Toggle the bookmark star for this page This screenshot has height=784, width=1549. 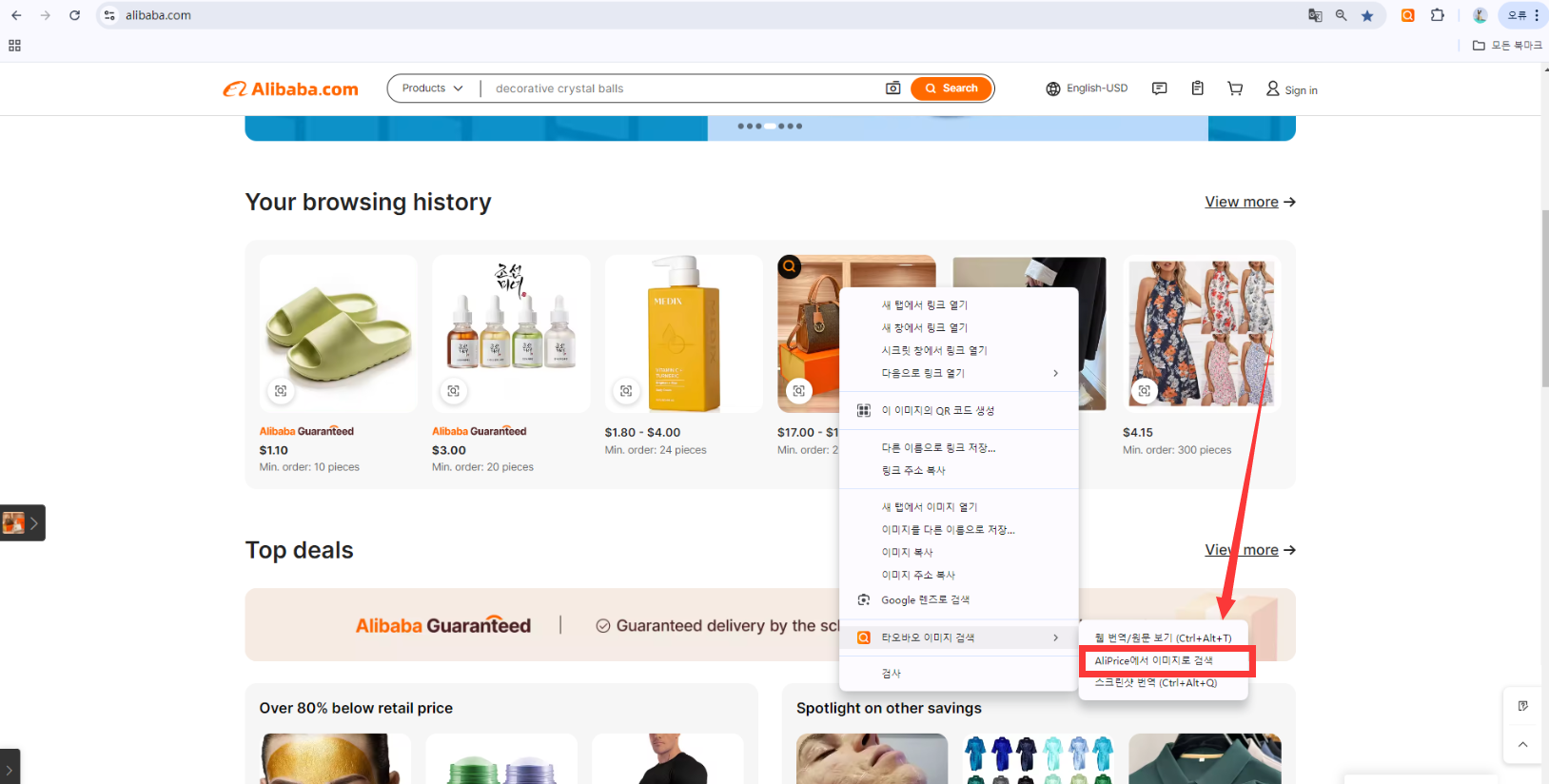[1367, 15]
